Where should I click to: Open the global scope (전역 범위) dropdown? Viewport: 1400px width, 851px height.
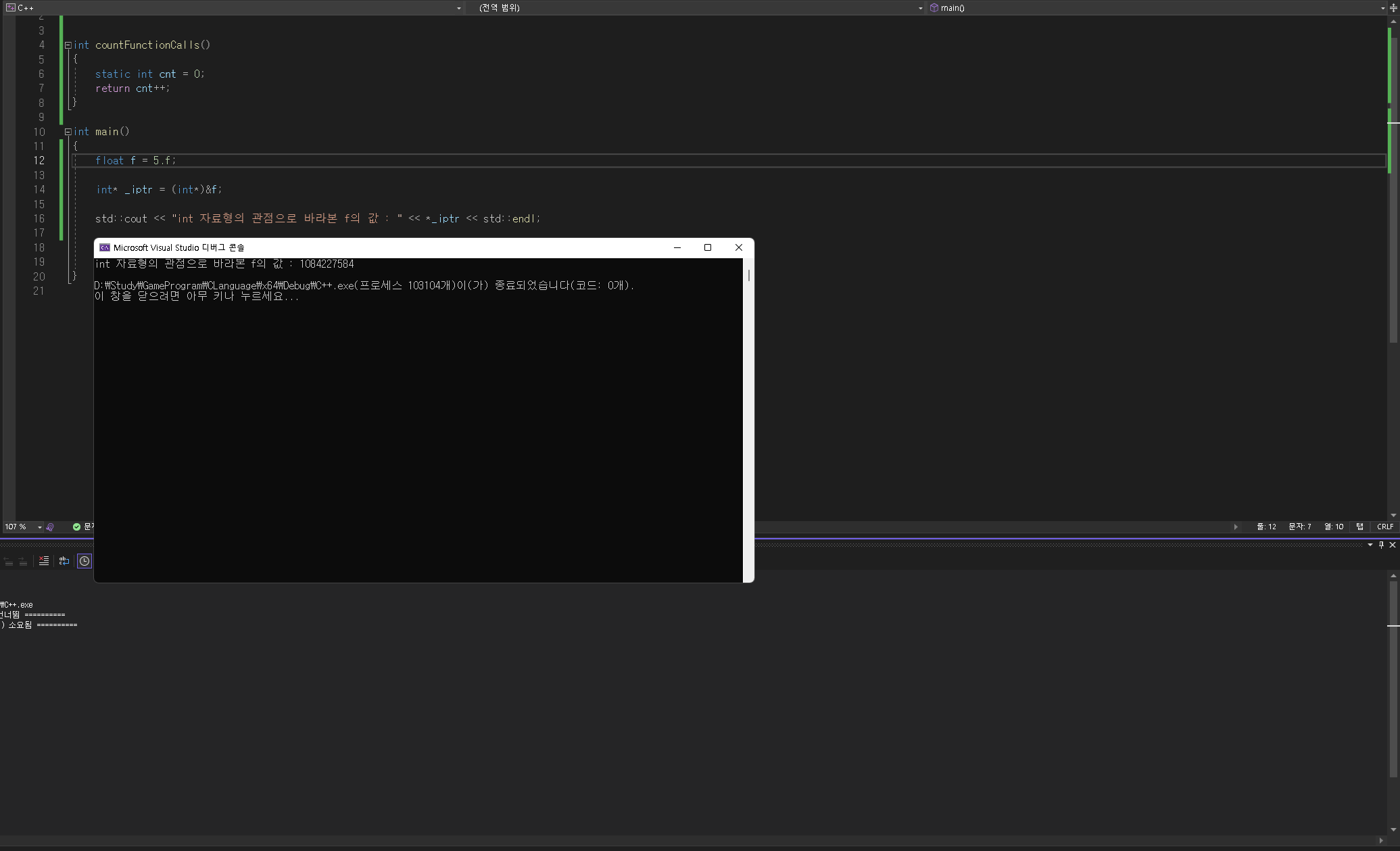coord(920,8)
